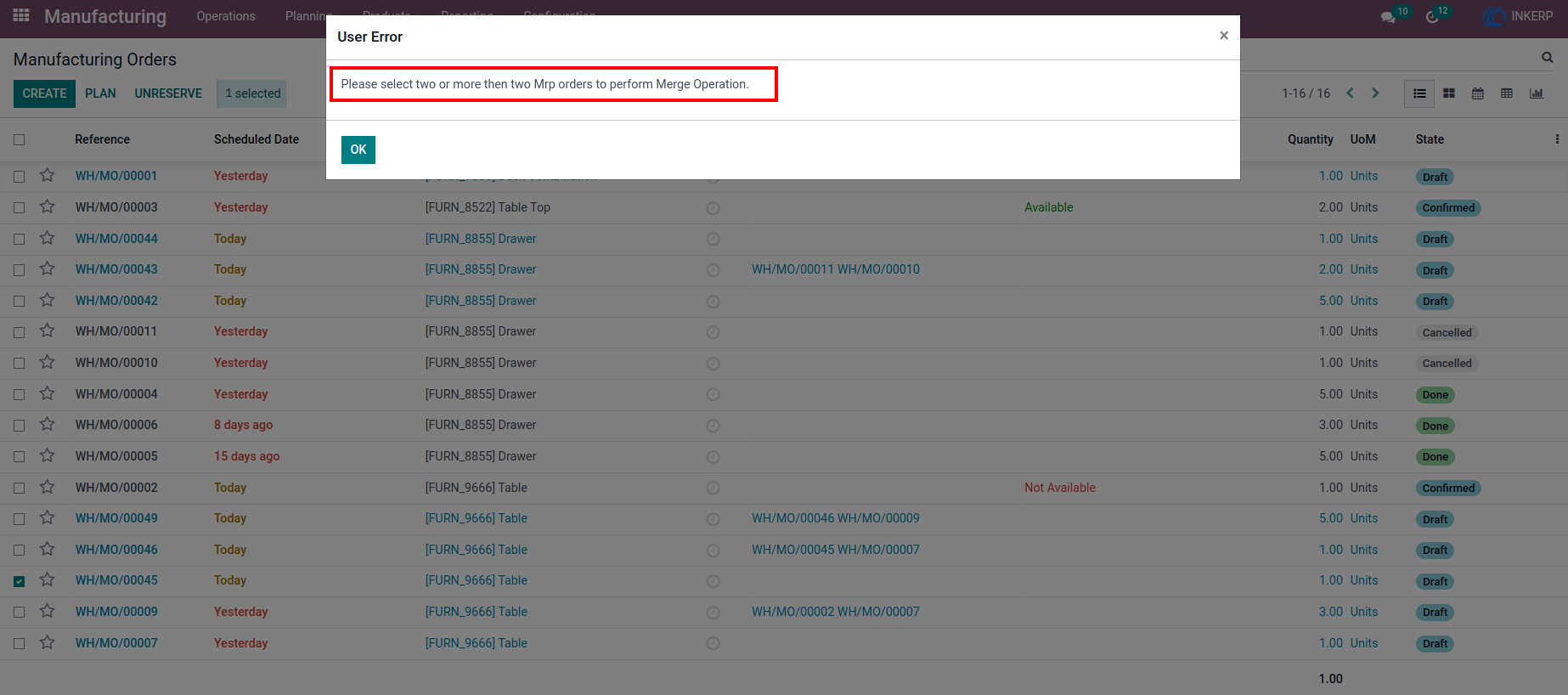Click activity clock for Table Top row

pos(713,208)
